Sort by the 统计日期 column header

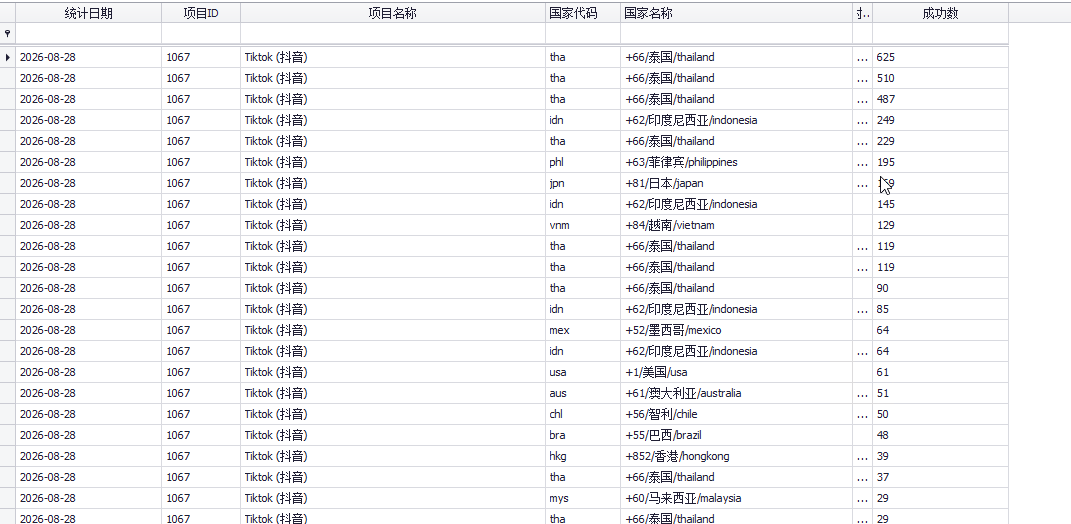[88, 13]
